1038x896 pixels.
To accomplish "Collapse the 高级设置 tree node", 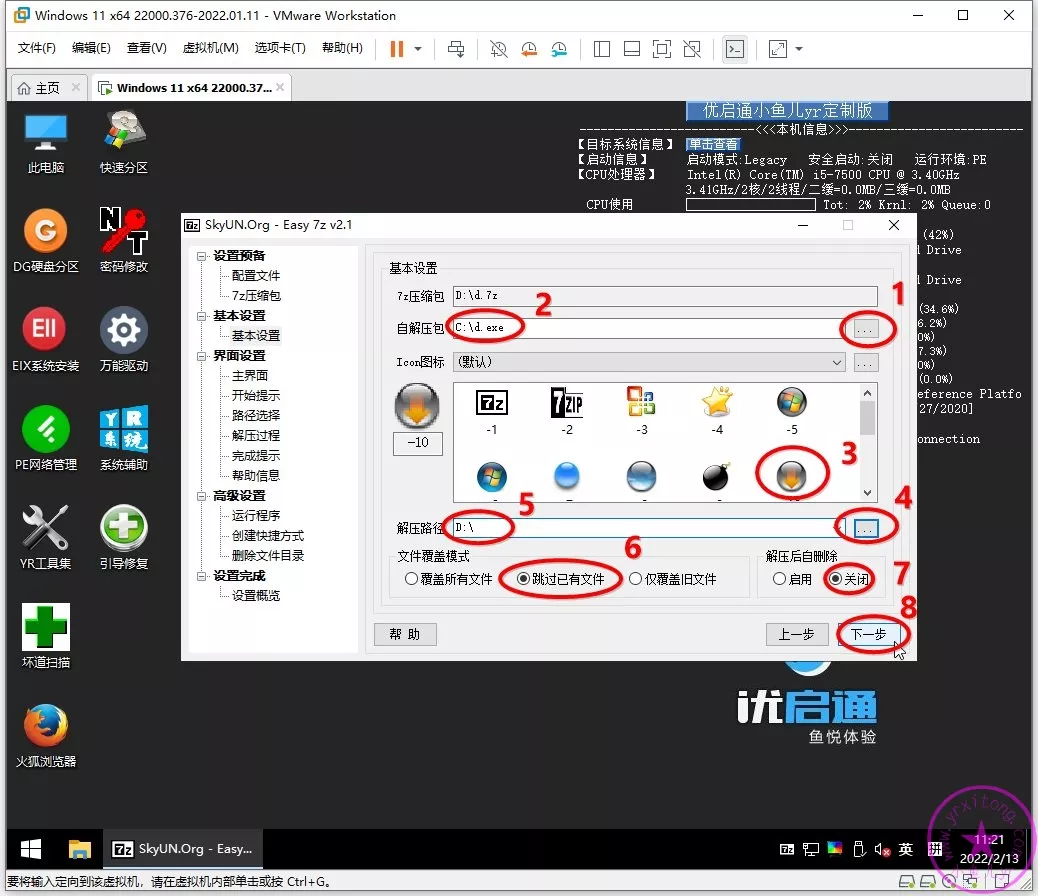I will pyautogui.click(x=202, y=496).
